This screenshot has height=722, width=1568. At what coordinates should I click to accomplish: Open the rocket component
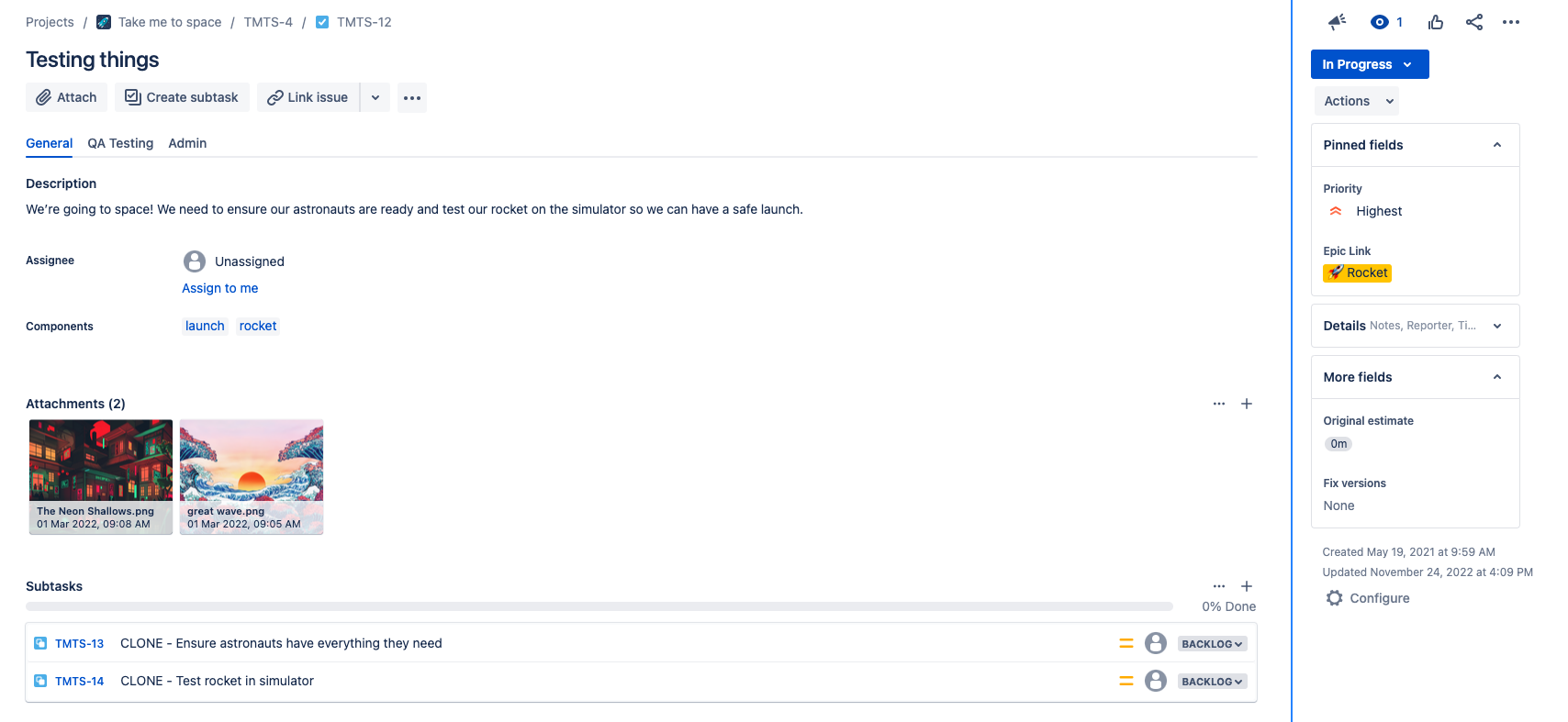point(258,326)
